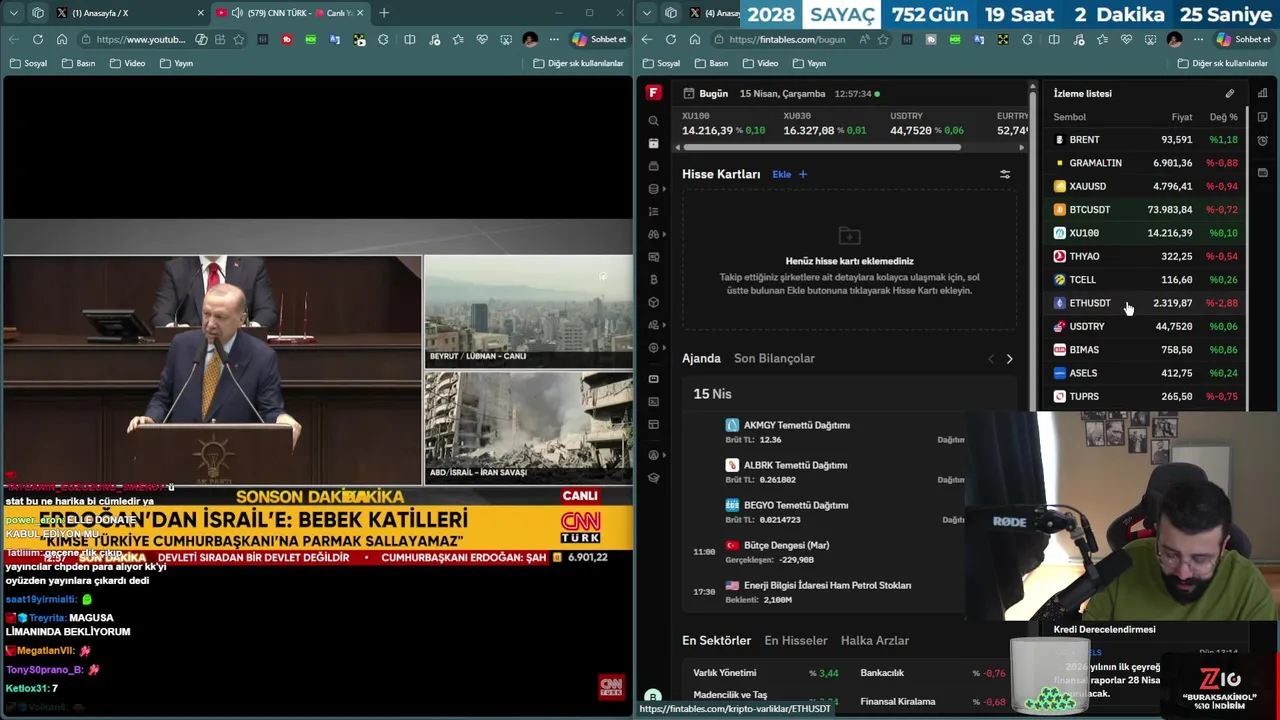Expand users menu arrow in Fintables sidebar
Image resolution: width=1280 pixels, height=720 pixels.
pyautogui.click(x=664, y=325)
